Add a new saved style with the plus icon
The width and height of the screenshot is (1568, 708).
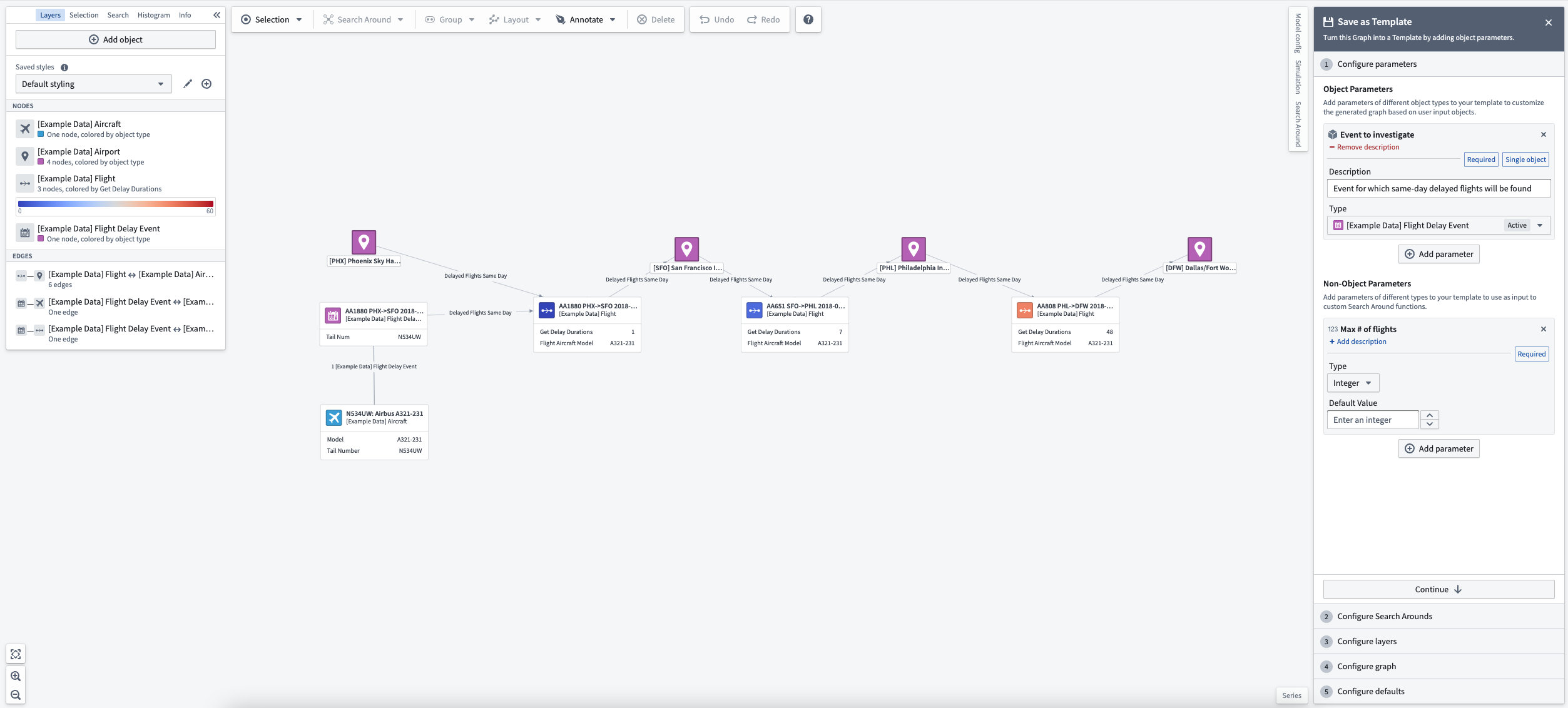pyautogui.click(x=206, y=84)
